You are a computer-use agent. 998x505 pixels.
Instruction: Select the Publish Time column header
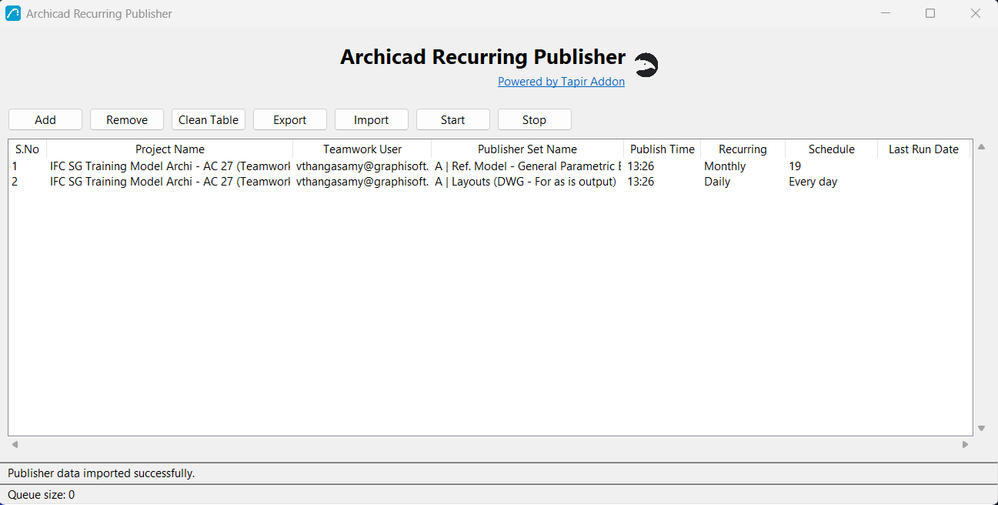(x=663, y=149)
